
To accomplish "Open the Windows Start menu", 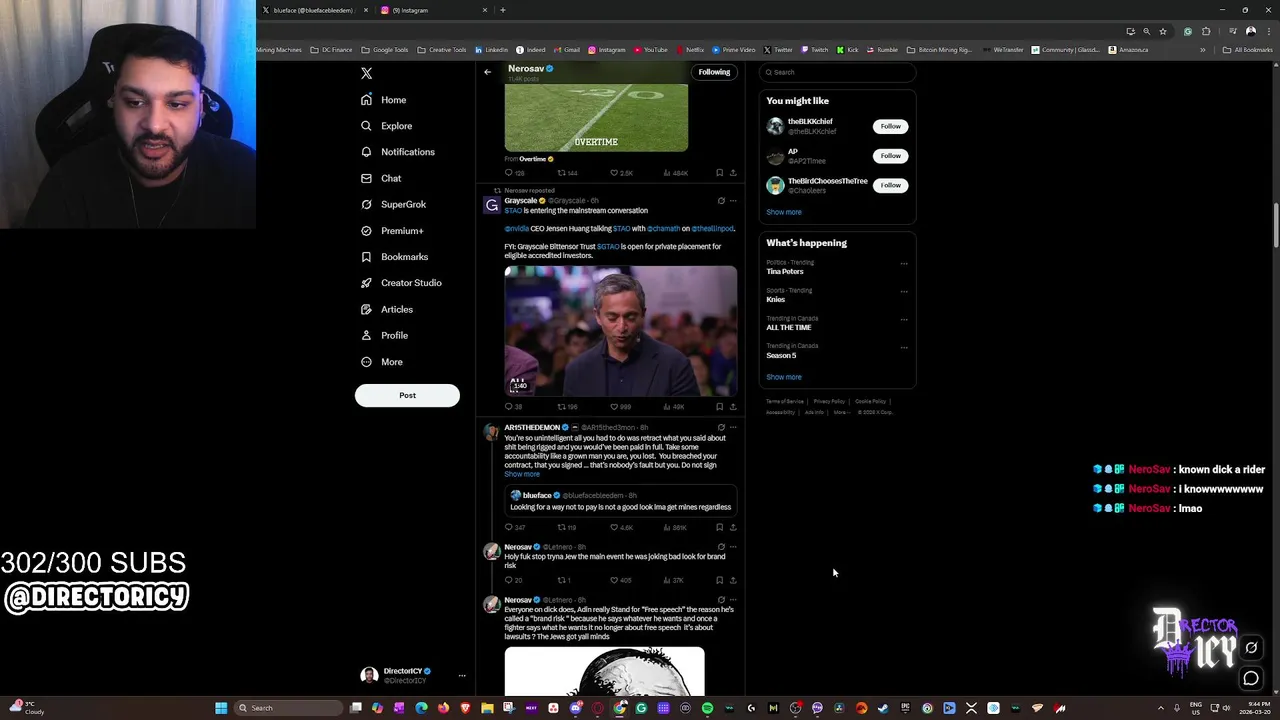I will [221, 708].
